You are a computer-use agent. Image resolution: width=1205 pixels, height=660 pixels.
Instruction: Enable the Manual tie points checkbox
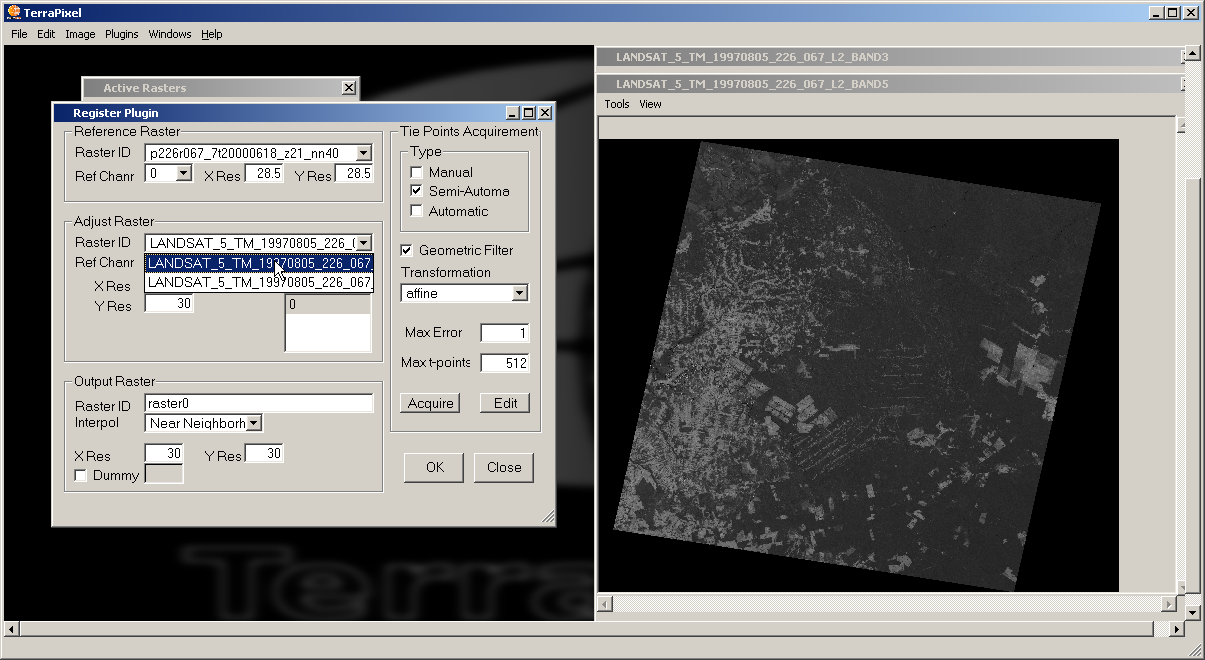417,172
